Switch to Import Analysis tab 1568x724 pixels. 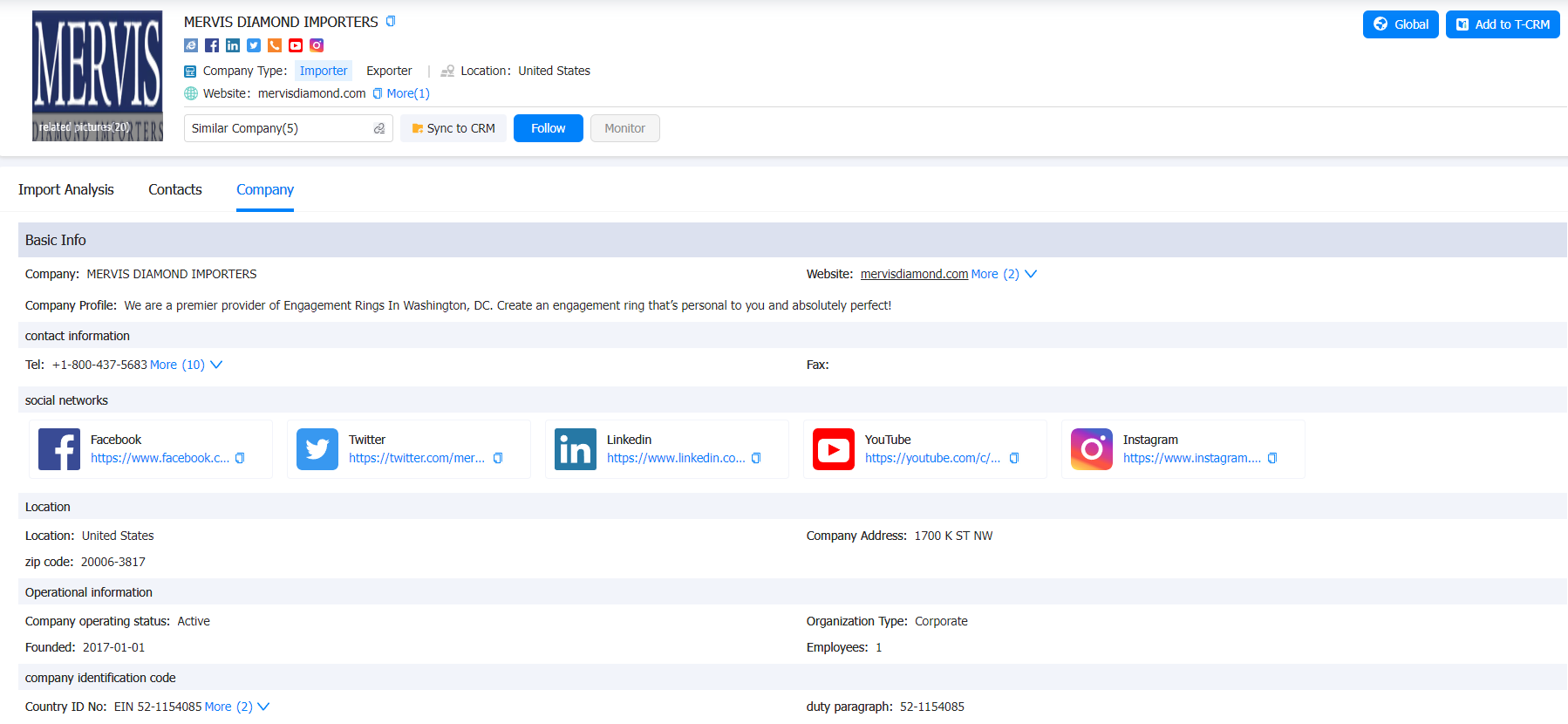66,189
